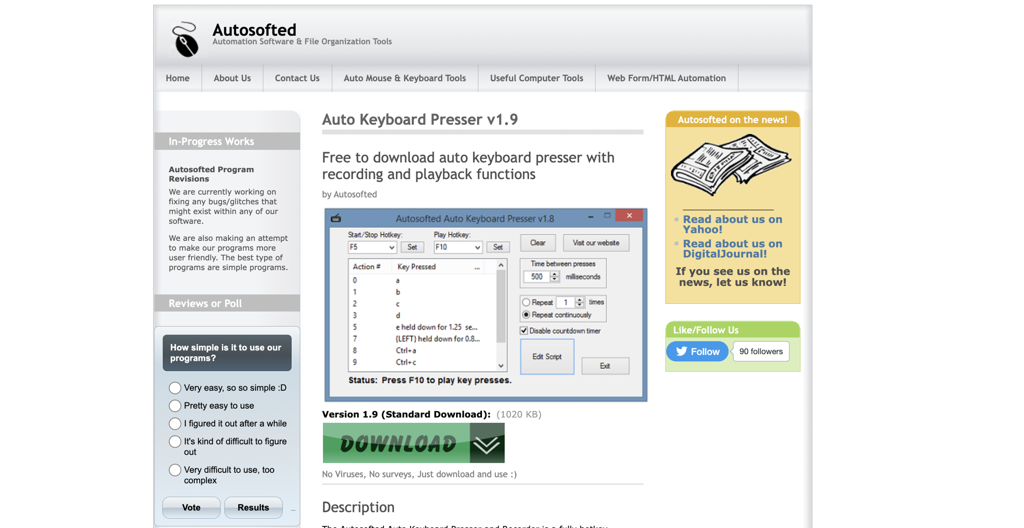The width and height of the screenshot is (1024, 528).
Task: Select the 'Repeat' times radio option
Action: pos(526,303)
